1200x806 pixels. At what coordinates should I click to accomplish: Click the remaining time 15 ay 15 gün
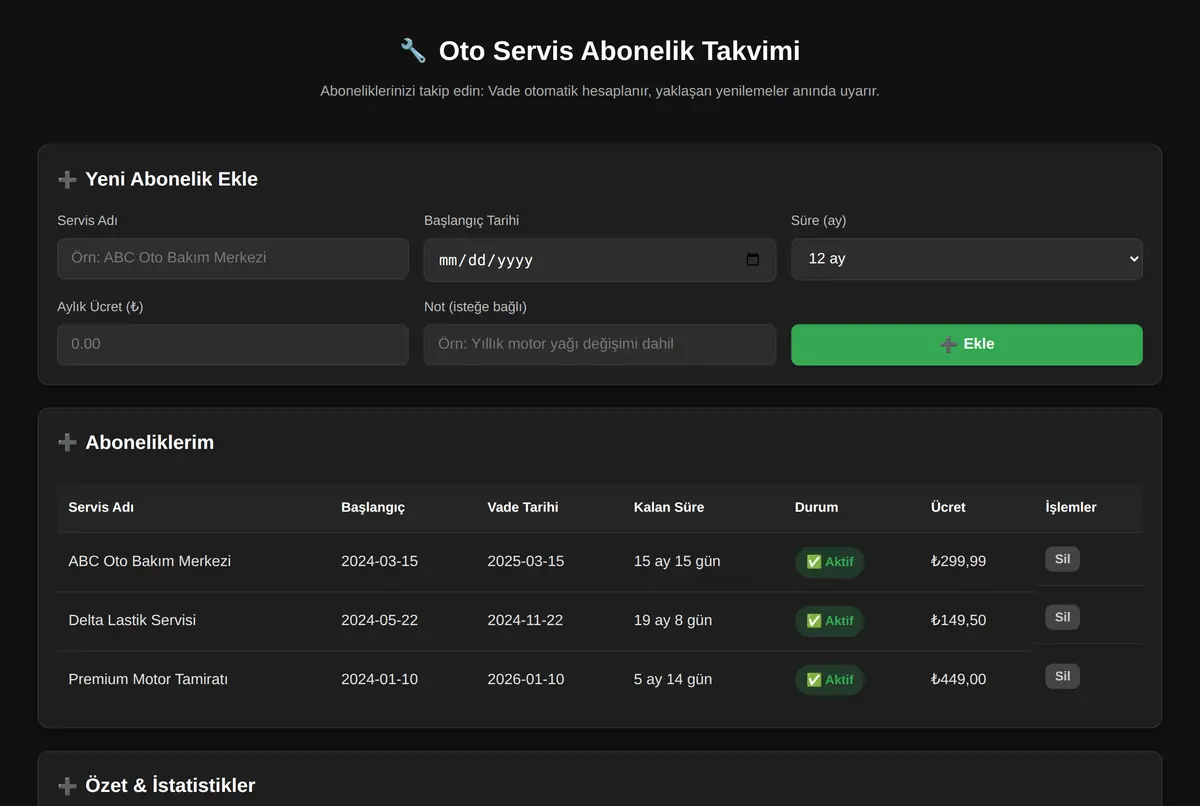pos(677,561)
